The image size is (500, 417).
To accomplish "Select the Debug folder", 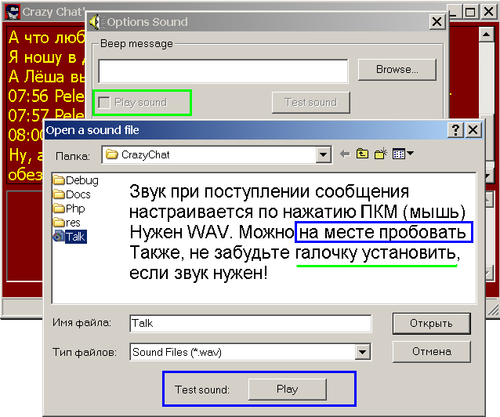I will pos(76,180).
